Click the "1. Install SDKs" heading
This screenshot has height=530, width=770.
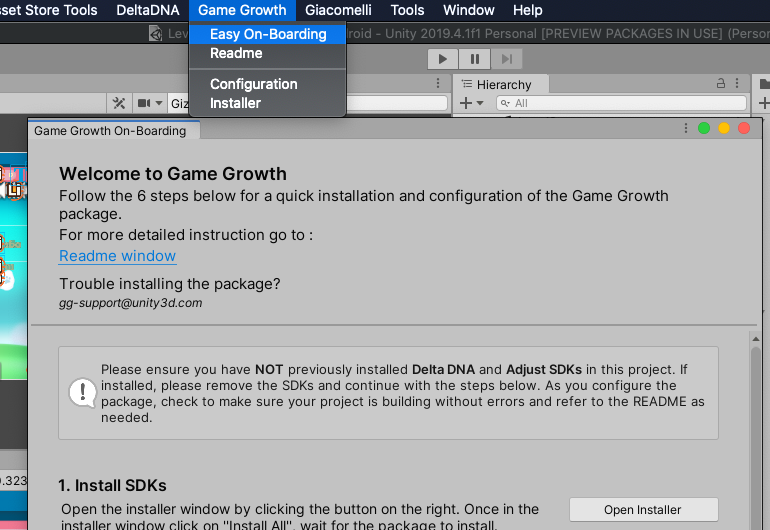[x=112, y=485]
